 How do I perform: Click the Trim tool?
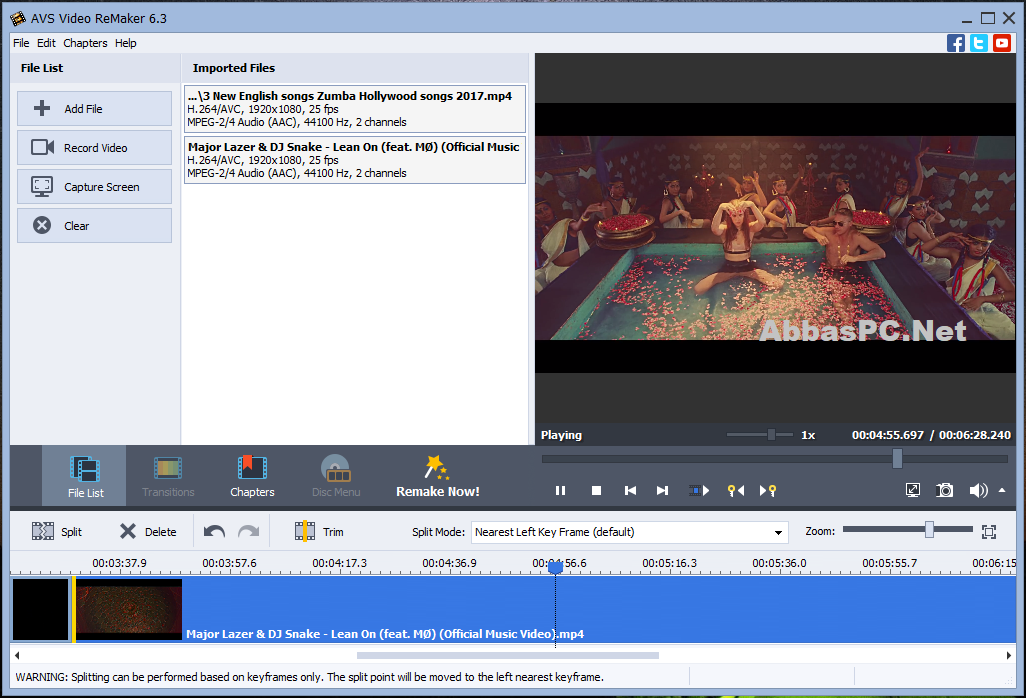319,532
